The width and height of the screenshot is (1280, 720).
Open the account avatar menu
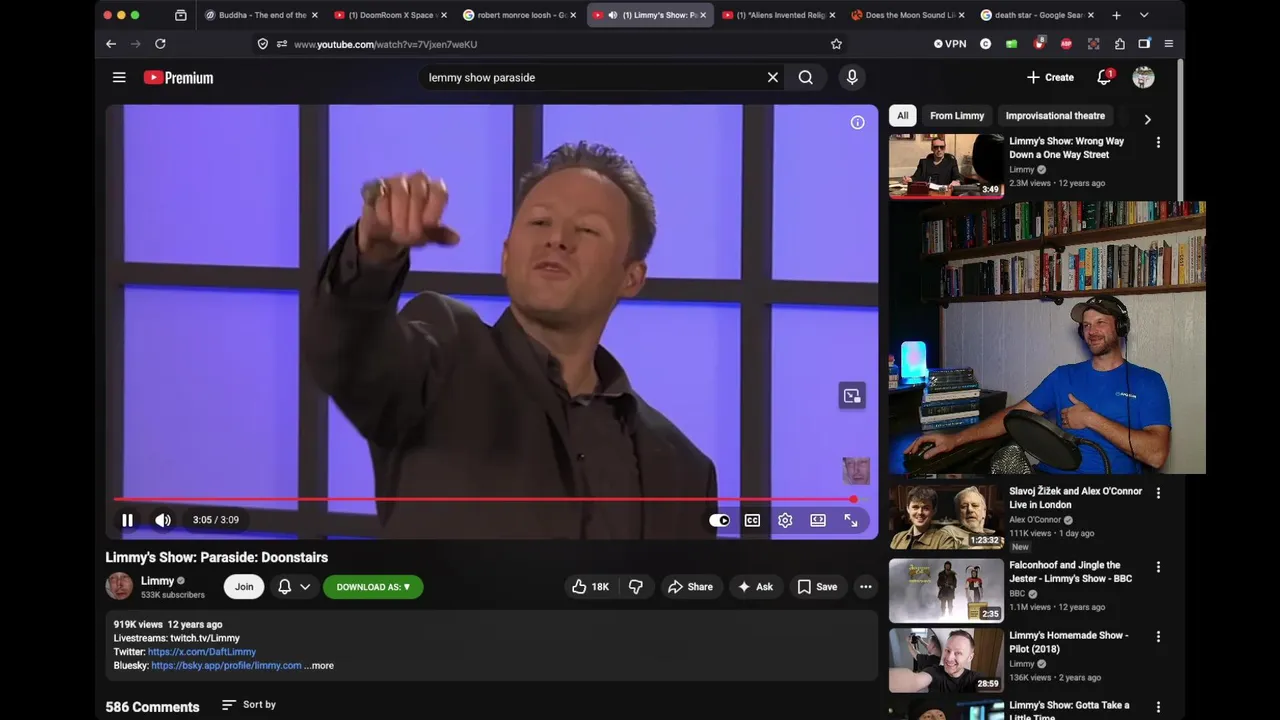pyautogui.click(x=1143, y=77)
